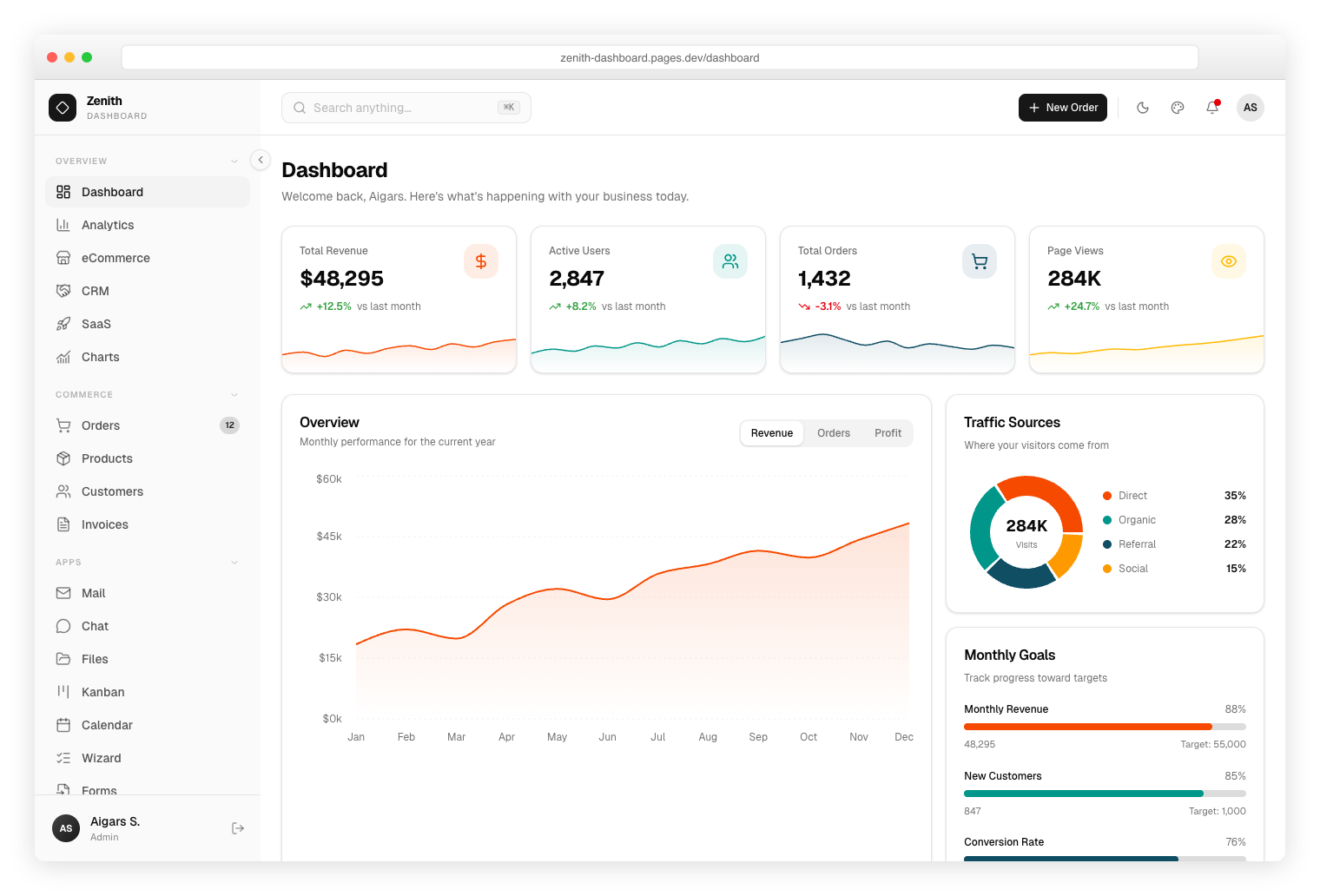Click the search magnifier icon

(x=300, y=107)
